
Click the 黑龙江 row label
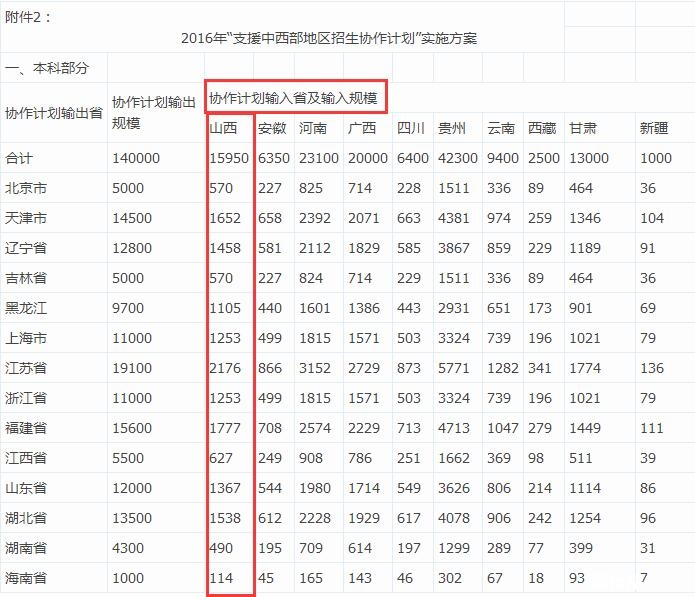(26, 308)
